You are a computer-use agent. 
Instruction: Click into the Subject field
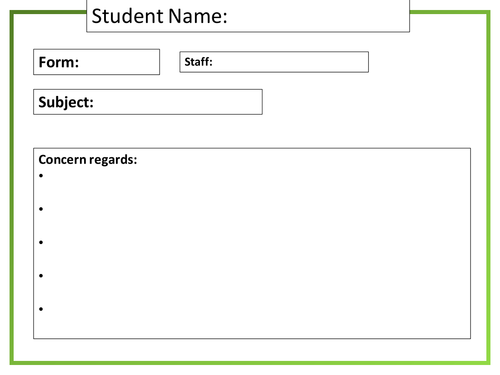(x=148, y=102)
